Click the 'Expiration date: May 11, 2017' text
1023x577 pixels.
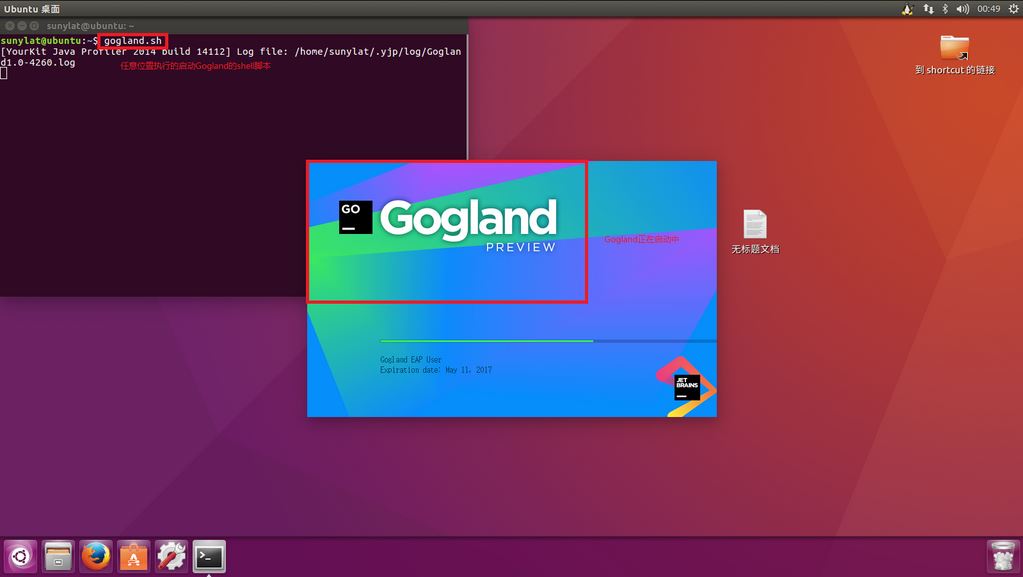coord(436,370)
